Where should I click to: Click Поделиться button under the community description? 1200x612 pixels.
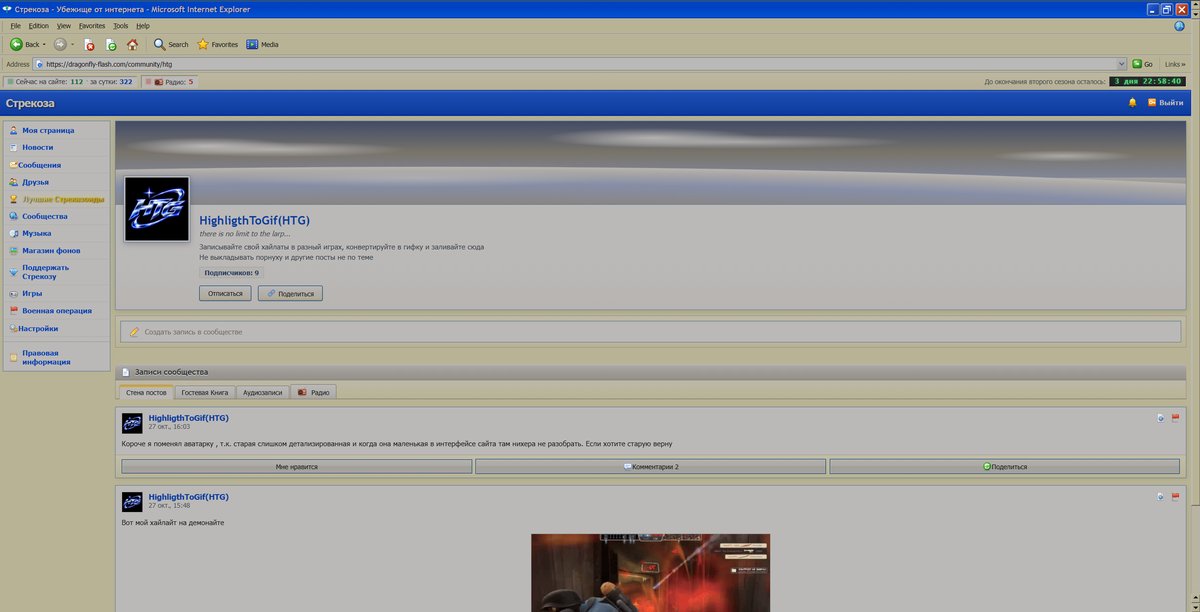coord(290,294)
